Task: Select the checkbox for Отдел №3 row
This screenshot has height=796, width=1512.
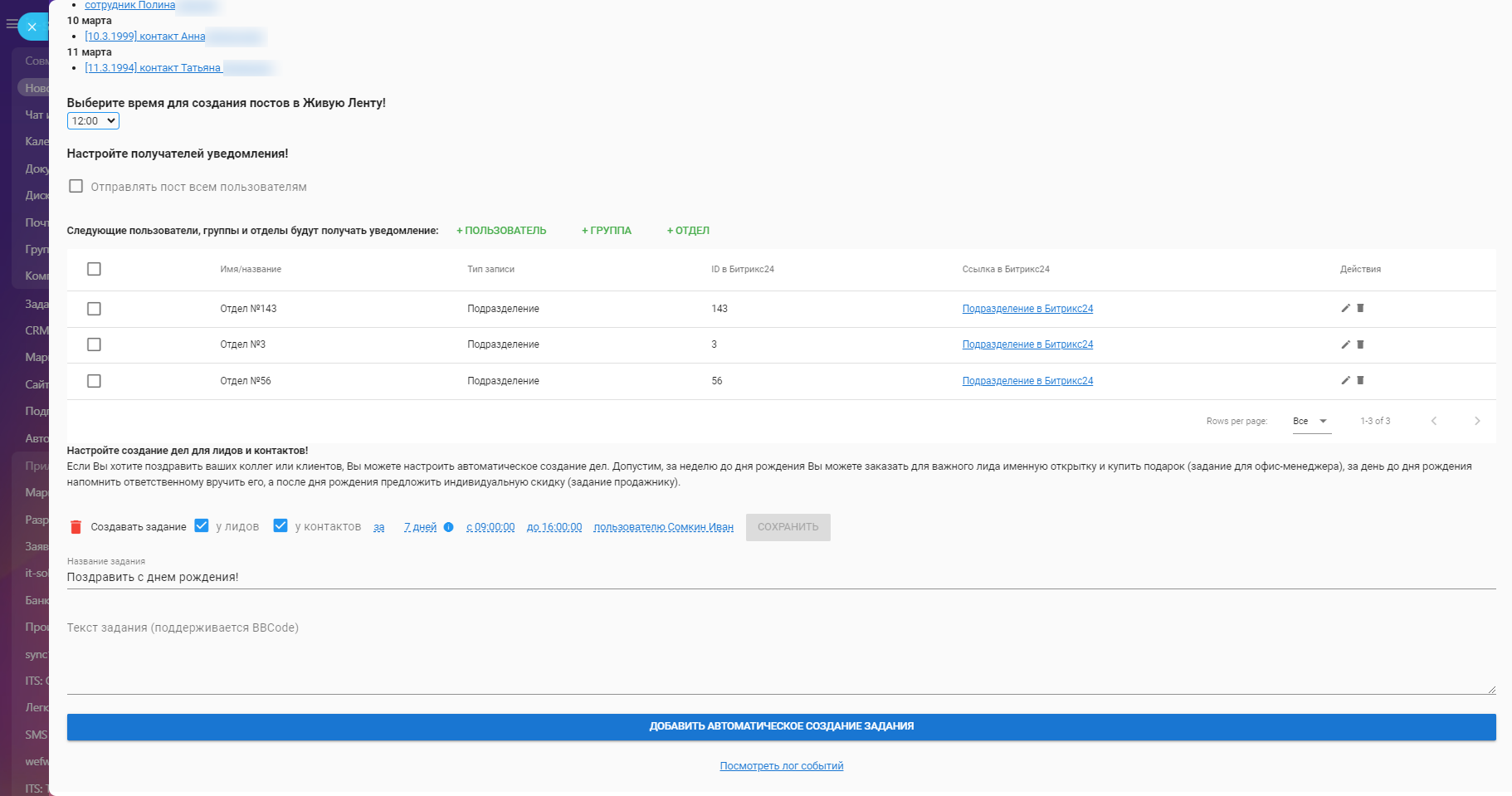Action: pyautogui.click(x=94, y=344)
